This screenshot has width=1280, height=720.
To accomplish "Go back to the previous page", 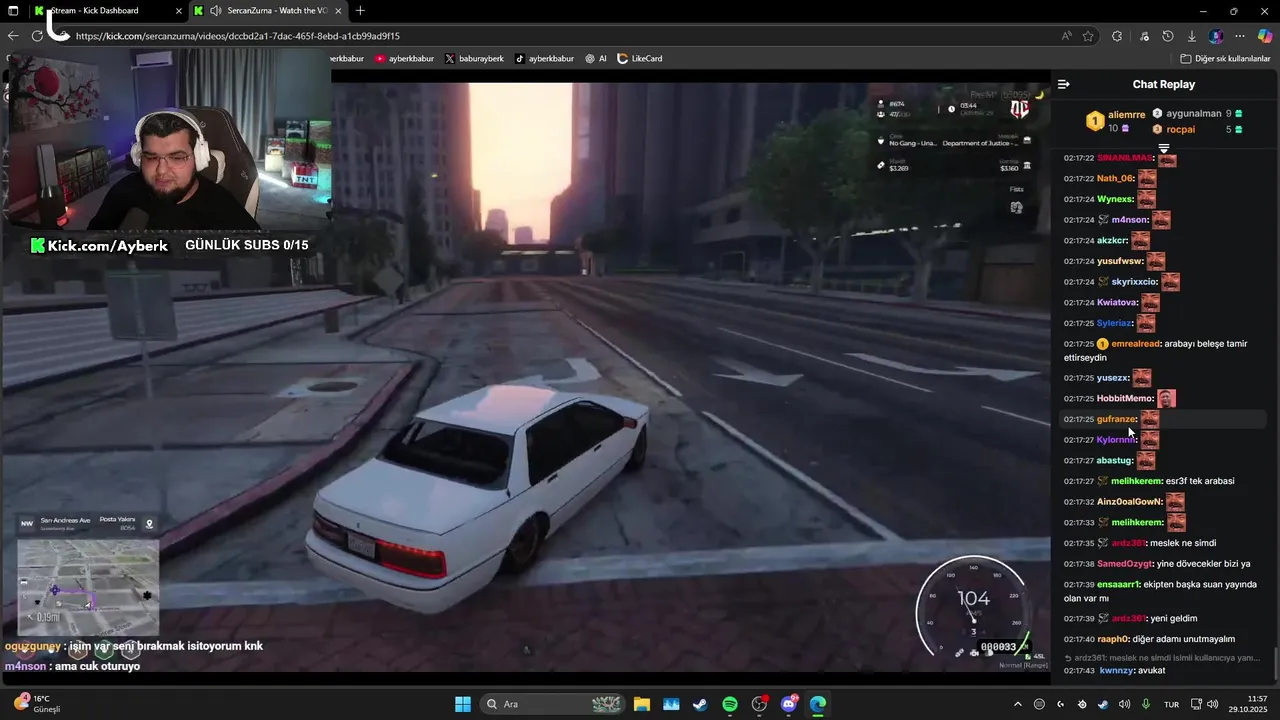I will point(13,36).
